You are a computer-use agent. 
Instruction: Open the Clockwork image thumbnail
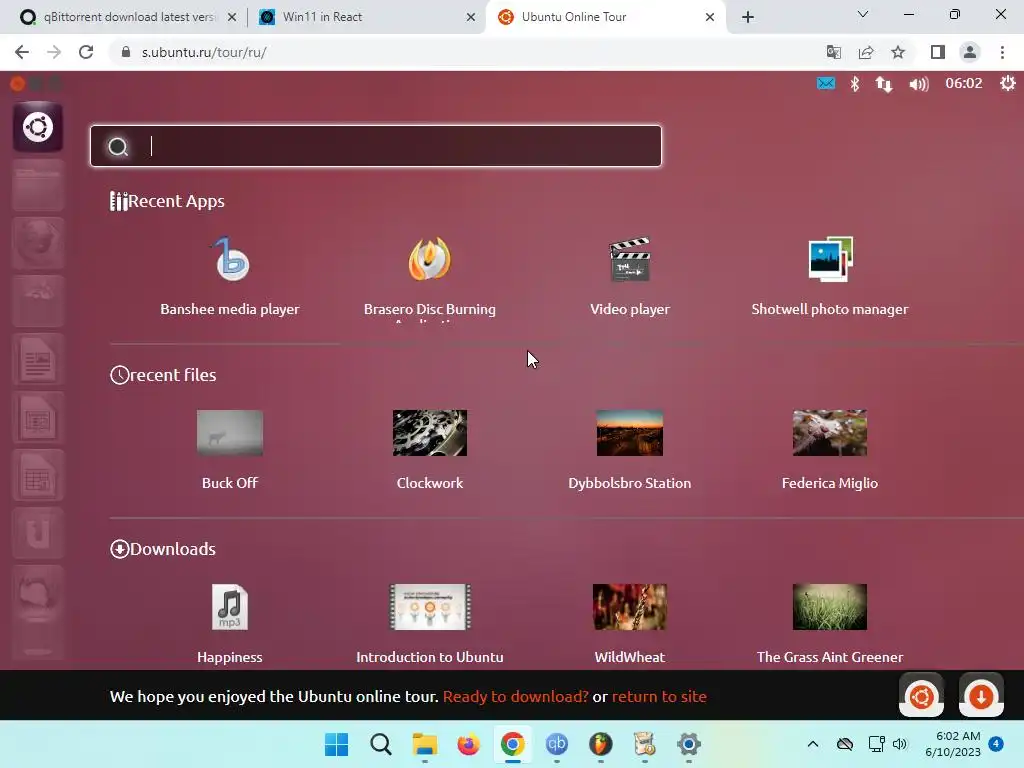pyautogui.click(x=430, y=433)
